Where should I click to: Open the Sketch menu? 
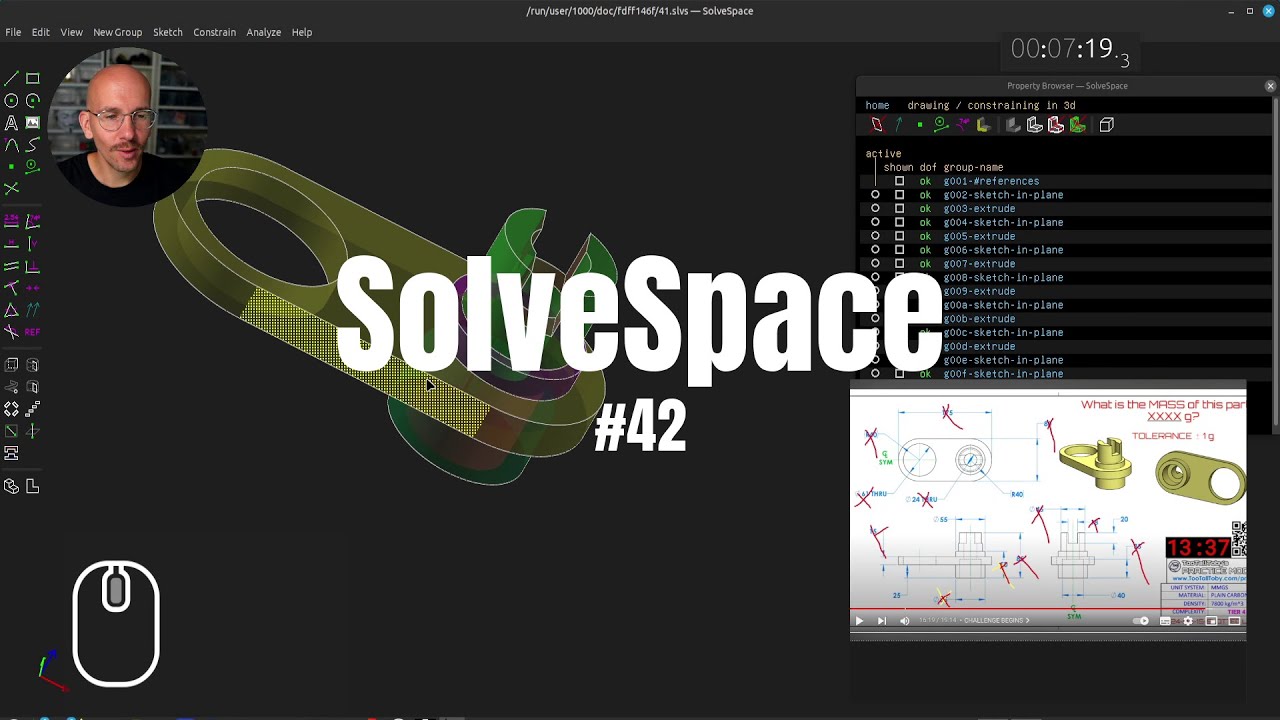167,32
